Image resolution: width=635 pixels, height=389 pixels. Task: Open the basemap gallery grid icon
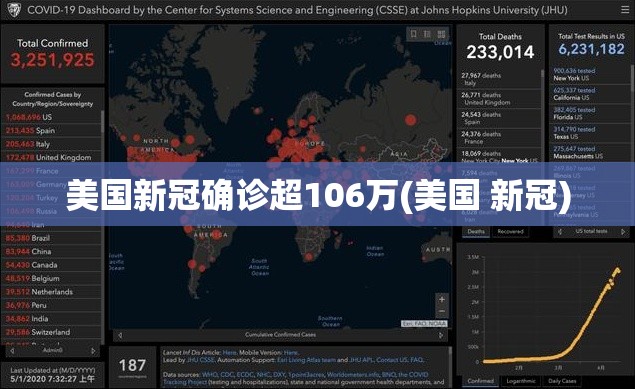pos(441,34)
